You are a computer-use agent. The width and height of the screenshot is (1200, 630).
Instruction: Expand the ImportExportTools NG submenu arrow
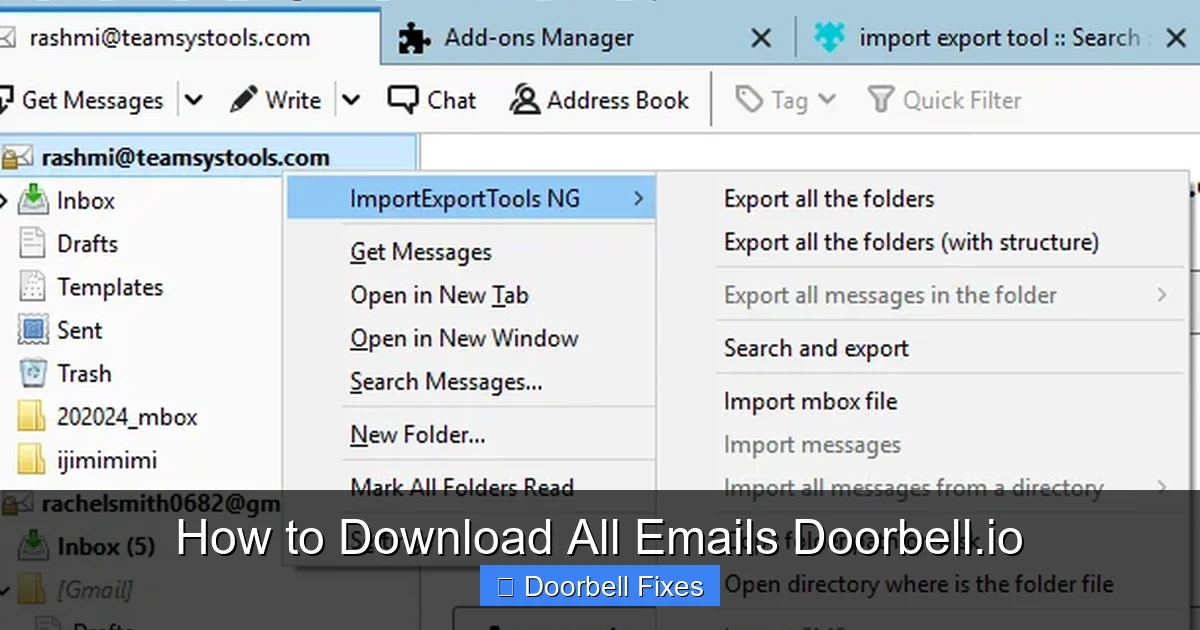pyautogui.click(x=638, y=199)
